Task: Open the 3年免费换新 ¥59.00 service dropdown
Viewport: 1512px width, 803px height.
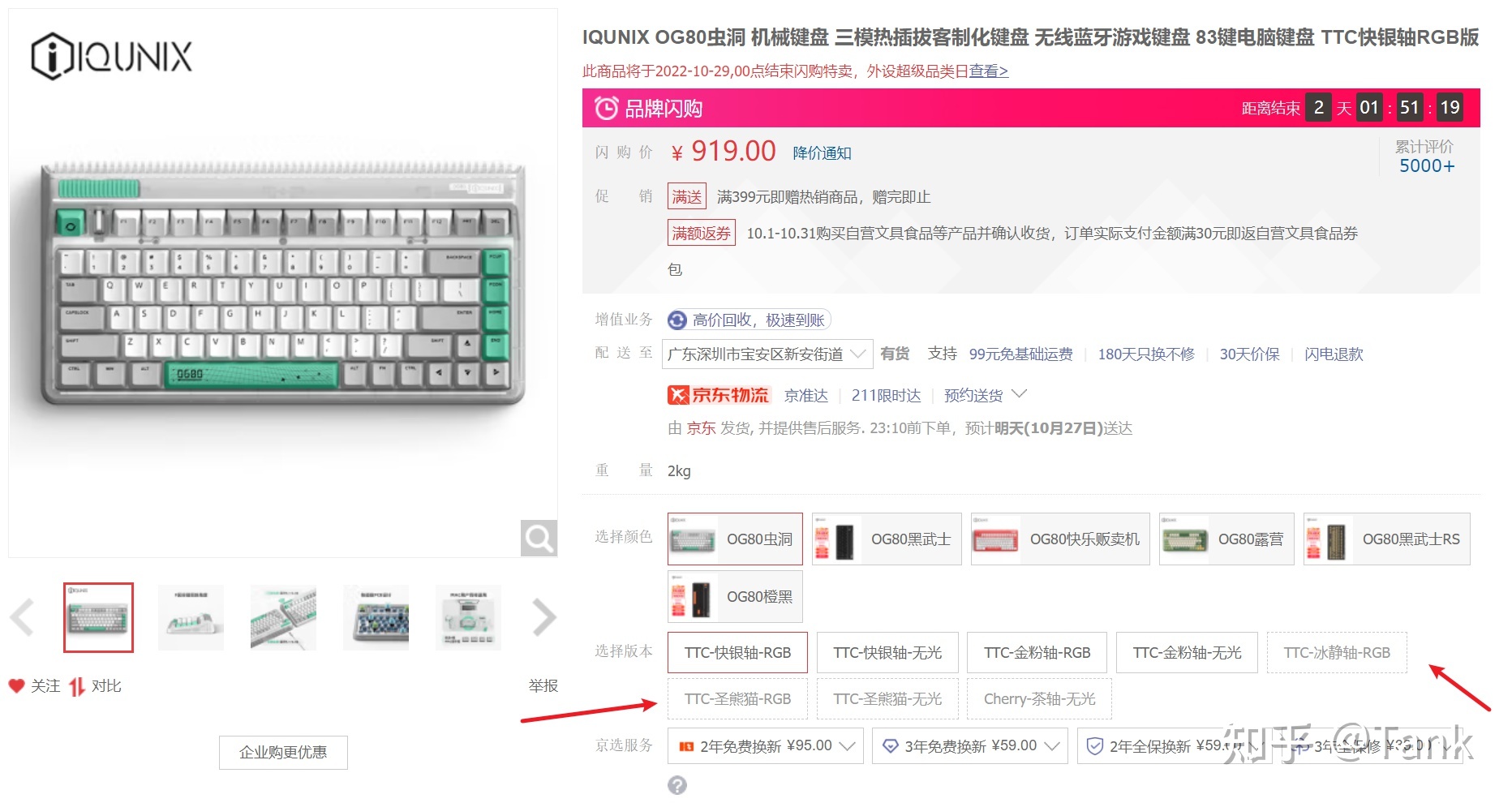Action: tap(970, 746)
